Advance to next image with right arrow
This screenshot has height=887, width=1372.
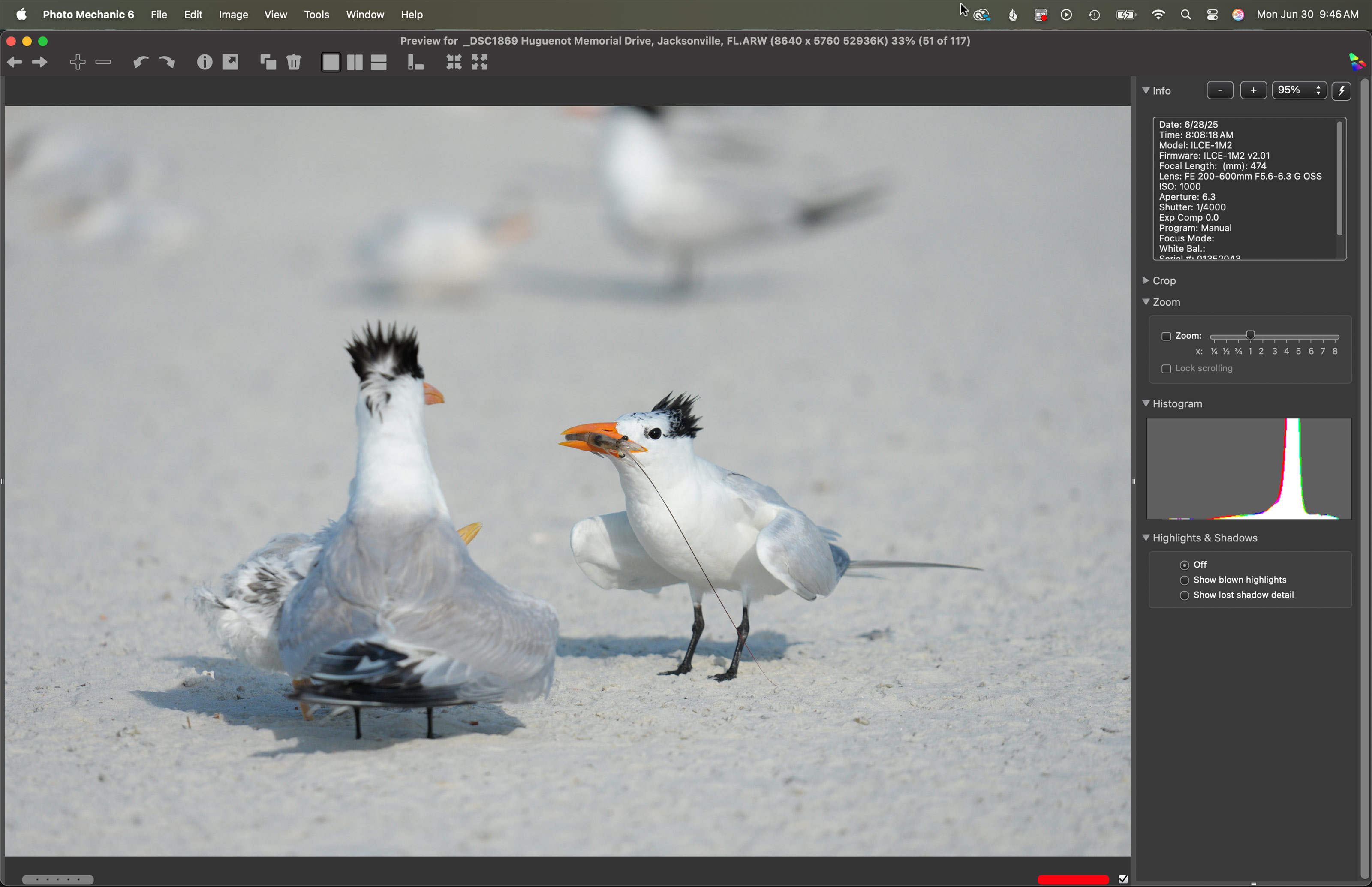(x=40, y=62)
